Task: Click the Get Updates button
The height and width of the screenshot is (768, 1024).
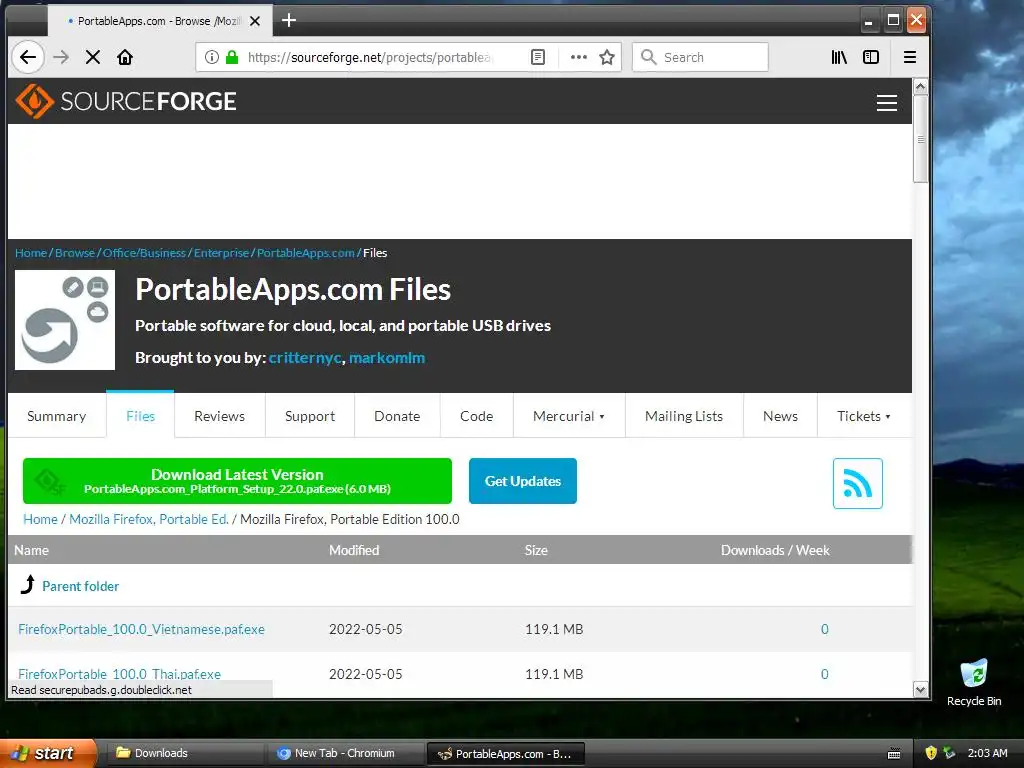Action: pos(522,481)
